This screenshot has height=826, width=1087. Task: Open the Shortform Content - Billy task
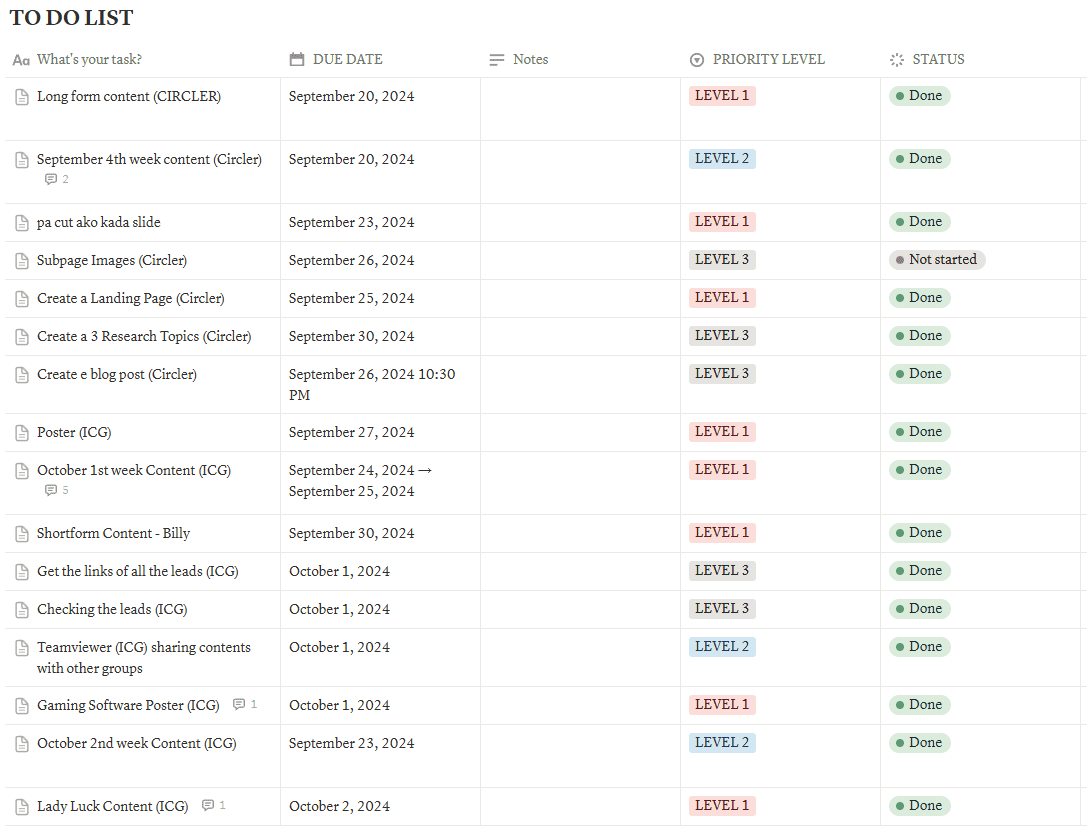[114, 534]
